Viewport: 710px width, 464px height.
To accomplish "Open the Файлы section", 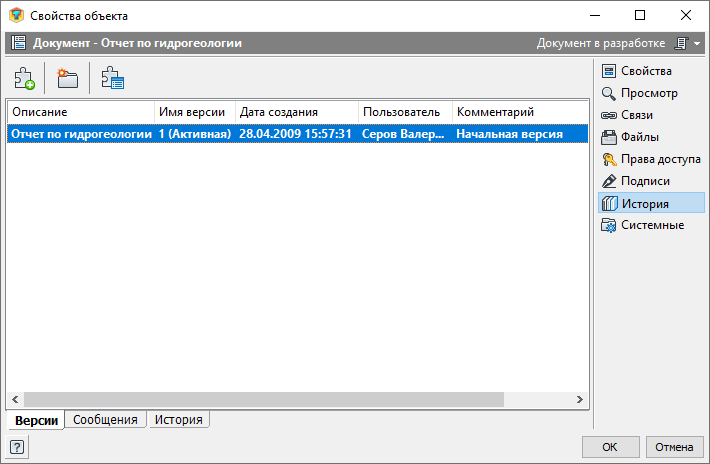I will point(639,137).
